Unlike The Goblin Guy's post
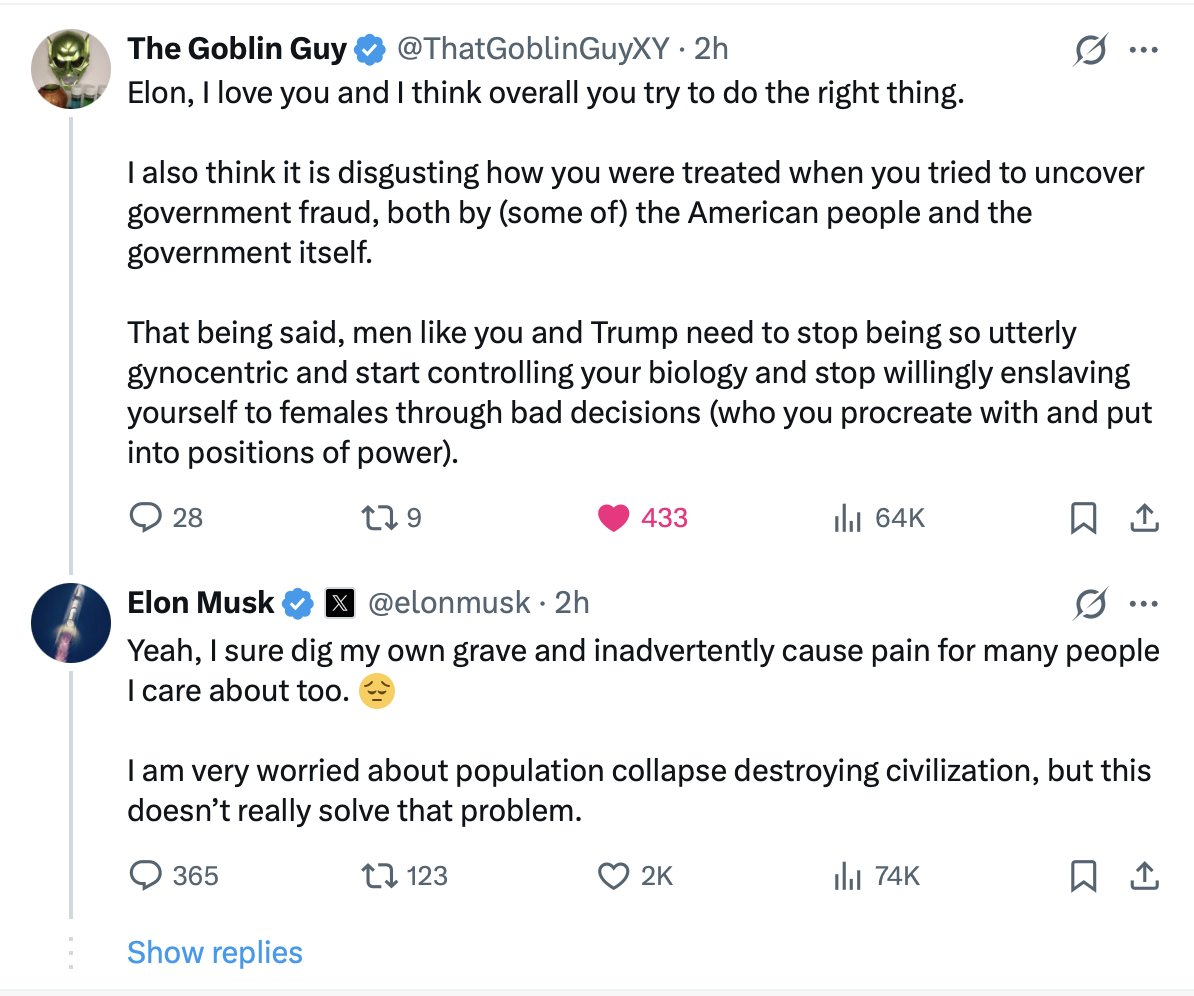 click(613, 517)
